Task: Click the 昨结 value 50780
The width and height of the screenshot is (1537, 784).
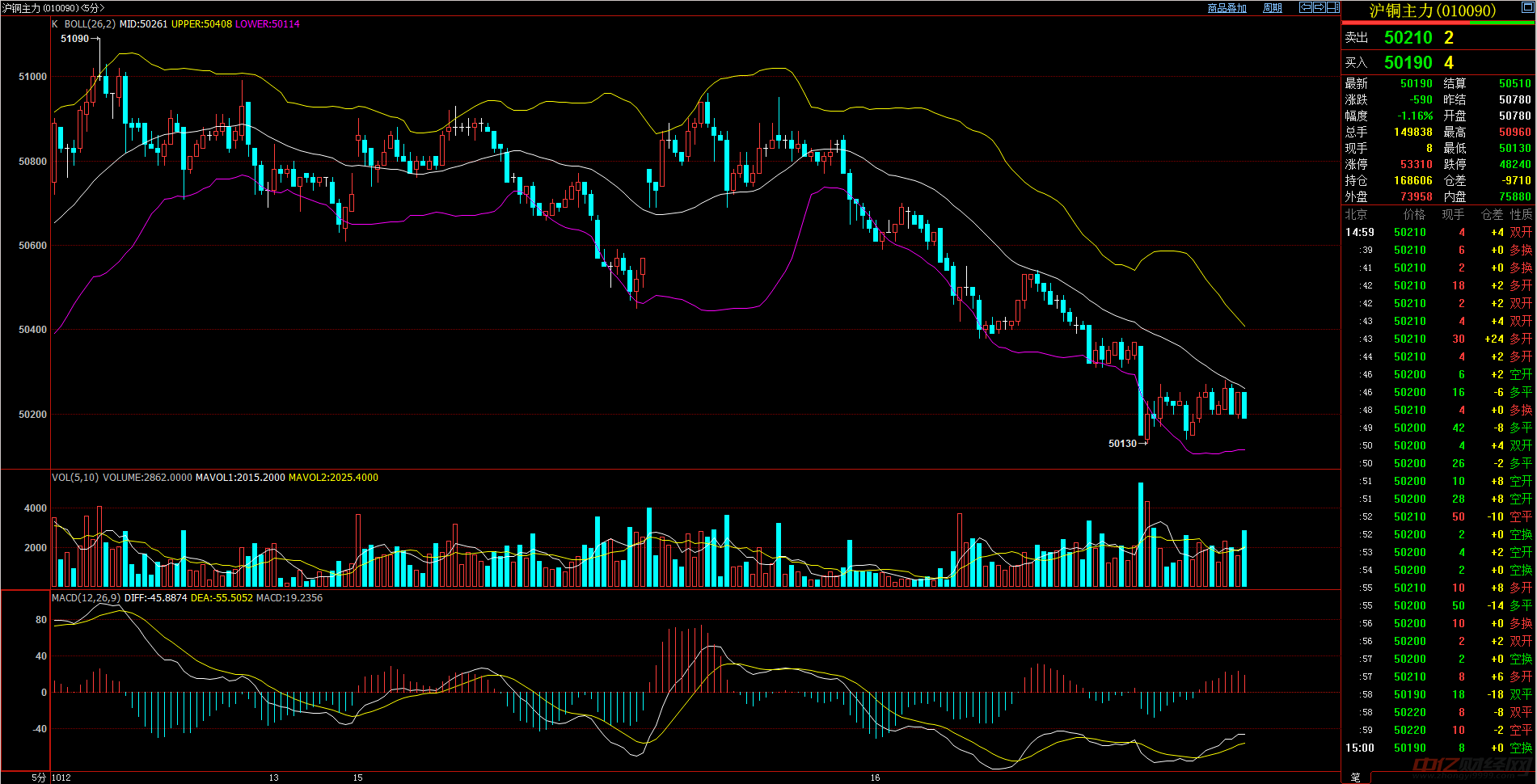Action: (1514, 99)
